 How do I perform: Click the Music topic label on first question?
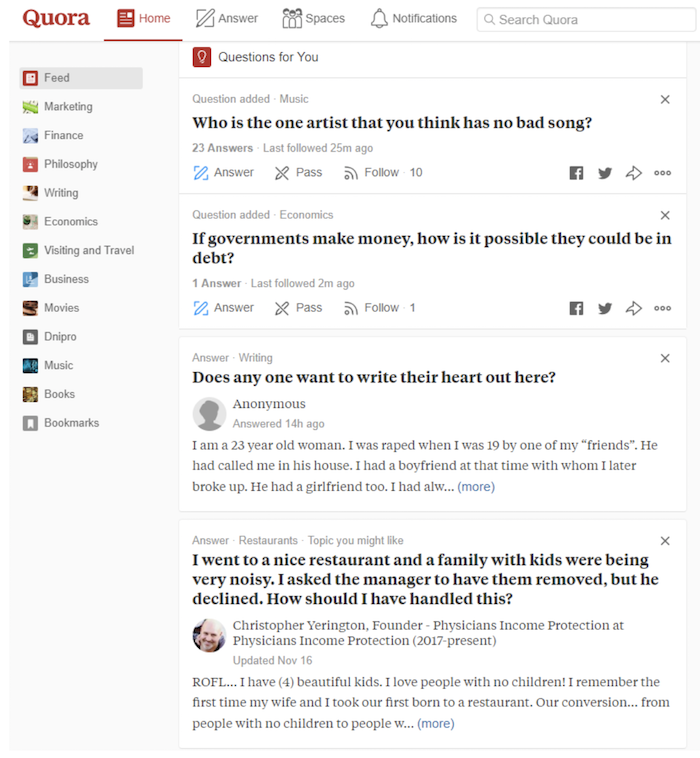[294, 99]
